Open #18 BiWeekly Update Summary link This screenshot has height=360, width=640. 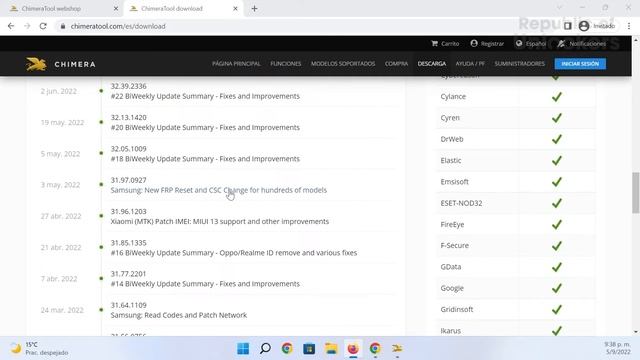205,159
